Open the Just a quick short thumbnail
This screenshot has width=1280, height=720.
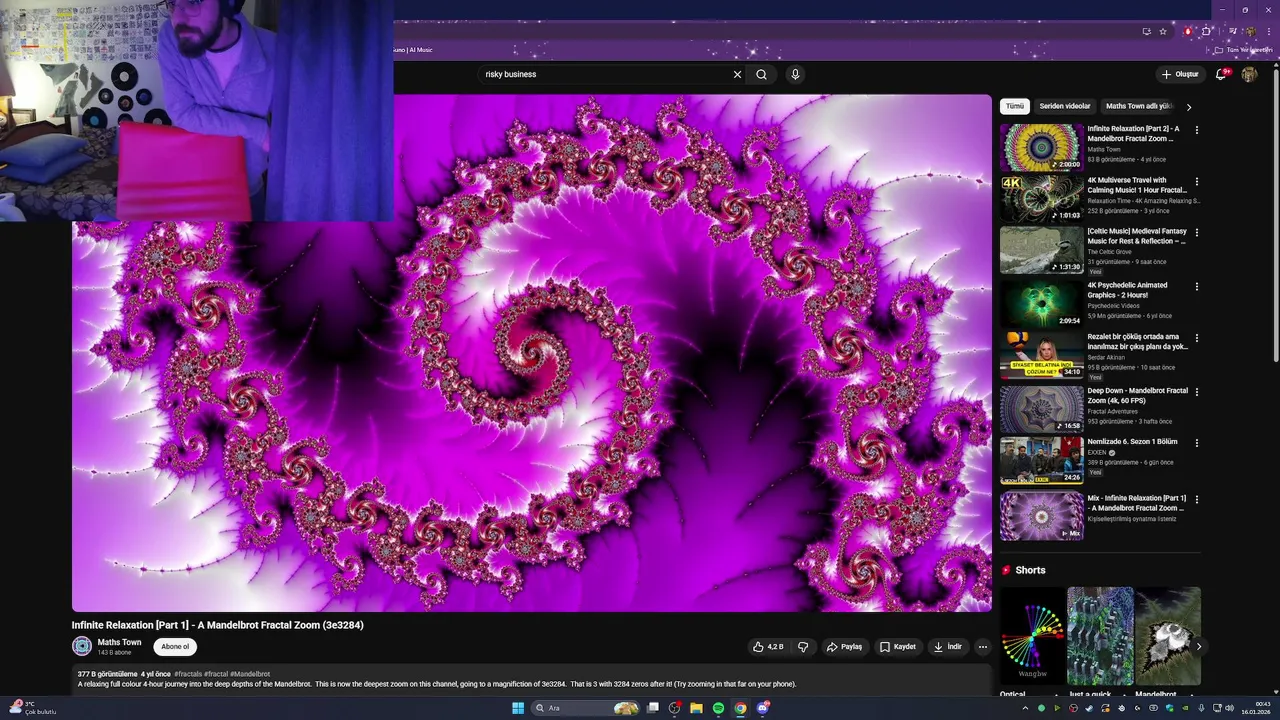pos(1100,636)
